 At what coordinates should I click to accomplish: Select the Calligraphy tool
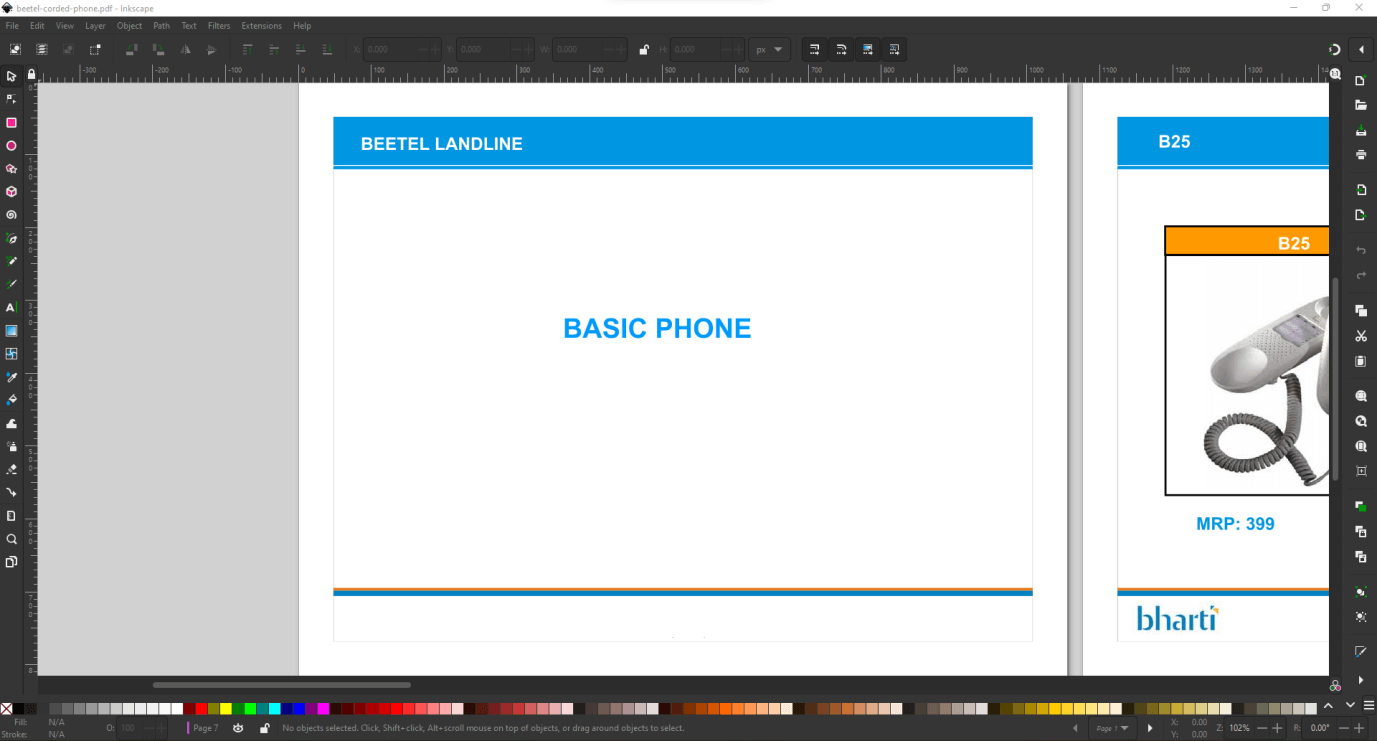click(x=11, y=284)
